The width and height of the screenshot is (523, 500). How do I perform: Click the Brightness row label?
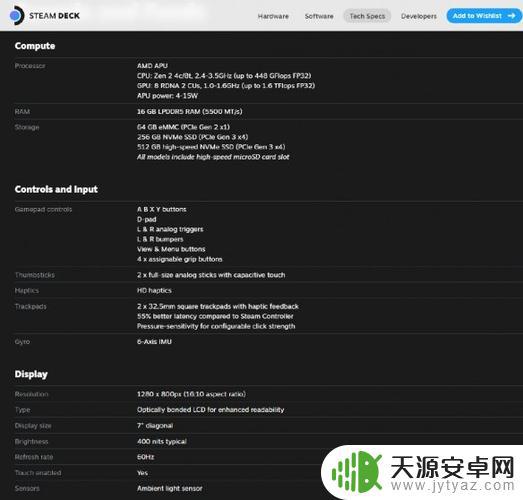click(31, 442)
